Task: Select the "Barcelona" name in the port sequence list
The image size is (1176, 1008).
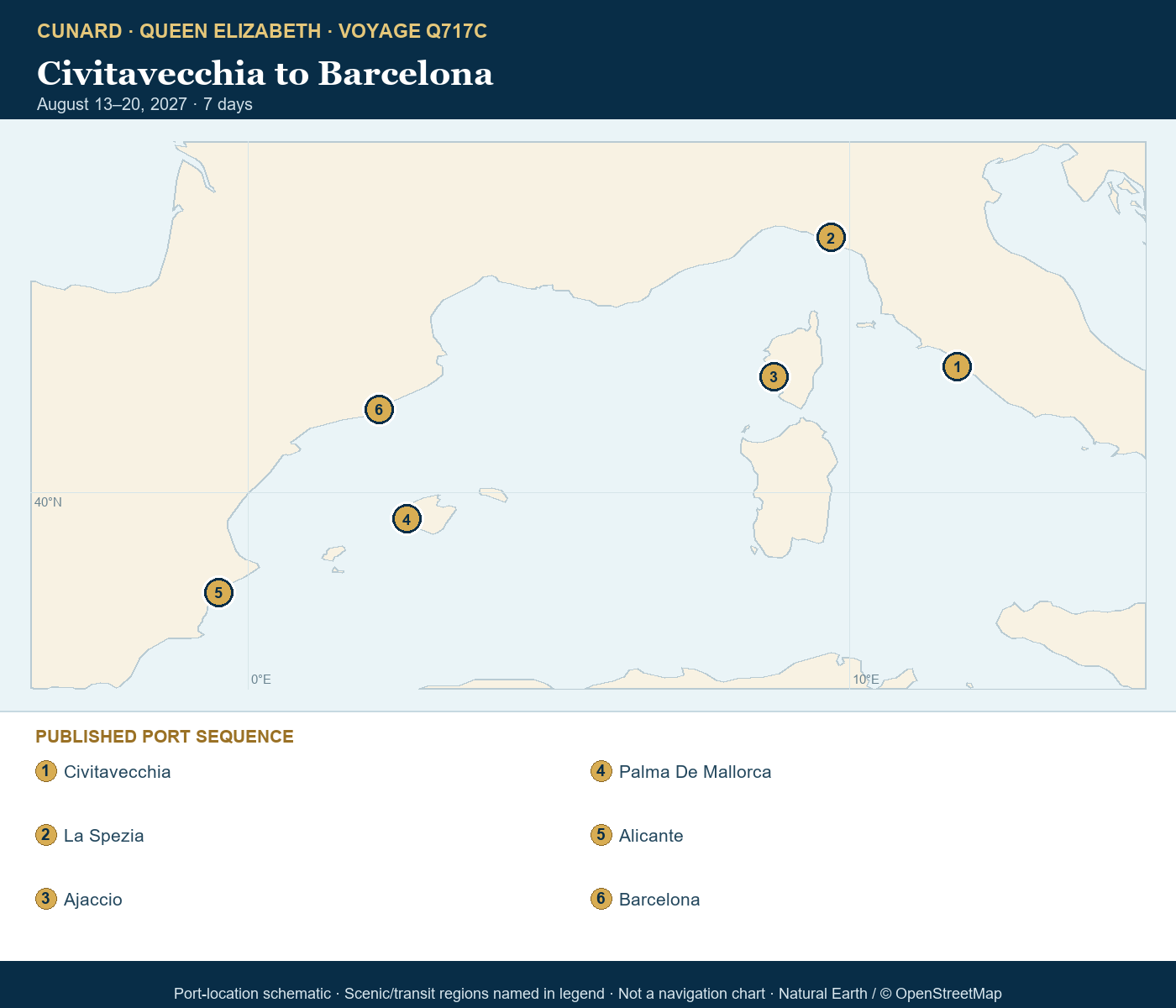Action: pos(659,900)
